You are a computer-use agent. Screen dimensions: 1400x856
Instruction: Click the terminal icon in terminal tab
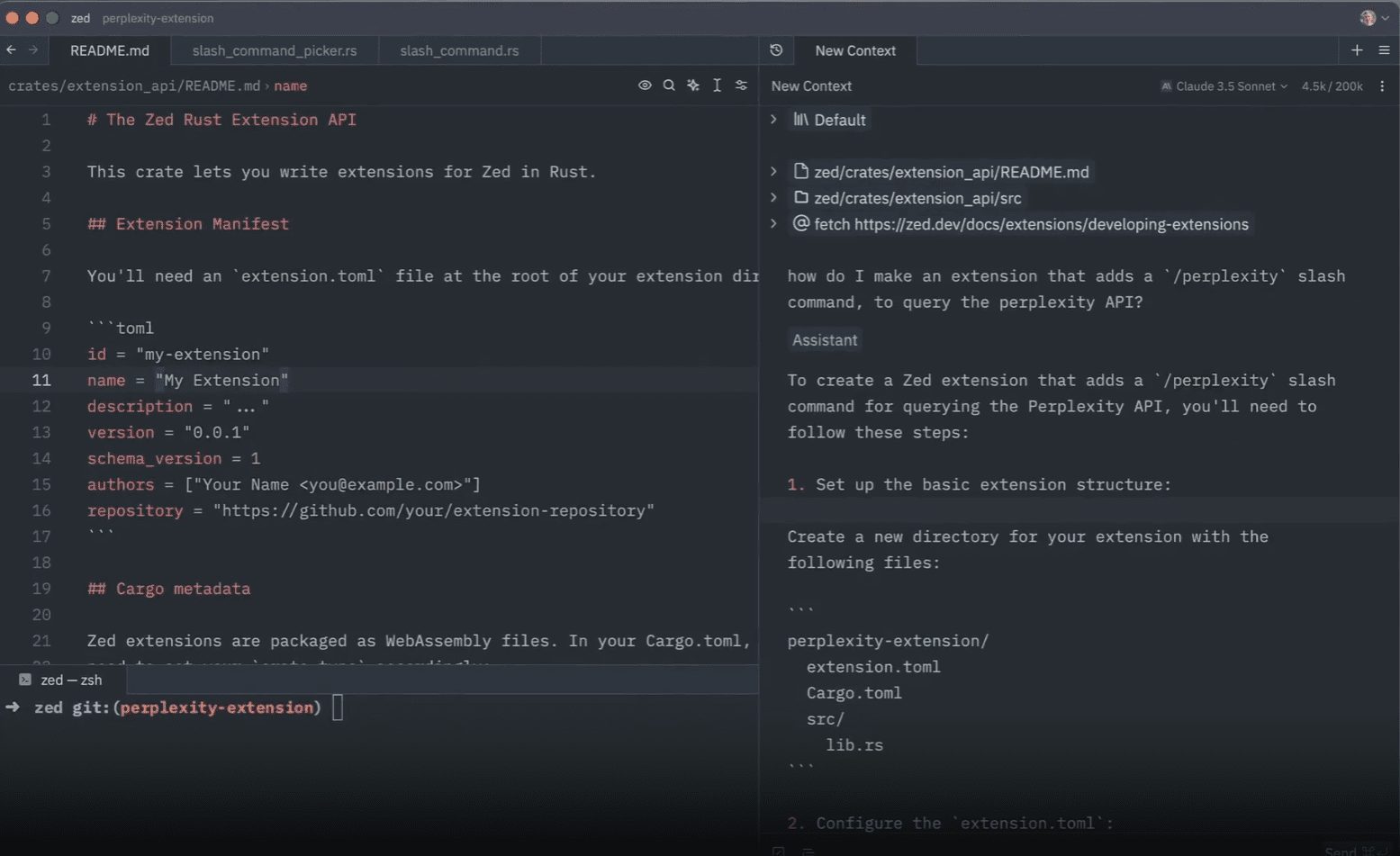click(x=25, y=680)
